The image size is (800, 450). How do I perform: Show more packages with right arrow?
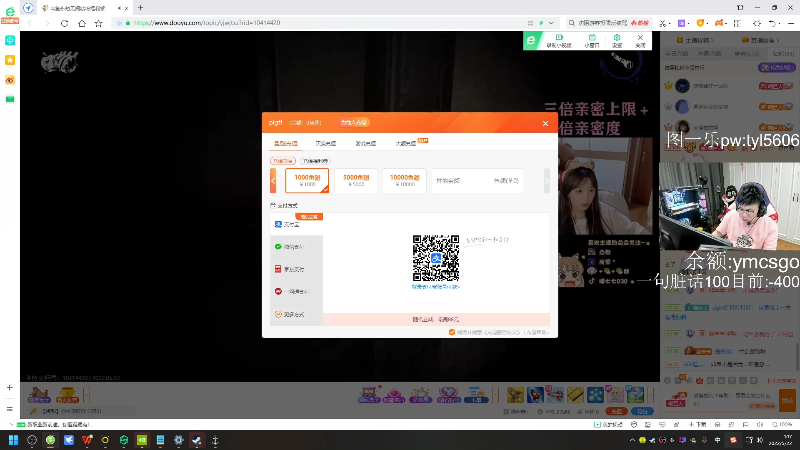[546, 181]
